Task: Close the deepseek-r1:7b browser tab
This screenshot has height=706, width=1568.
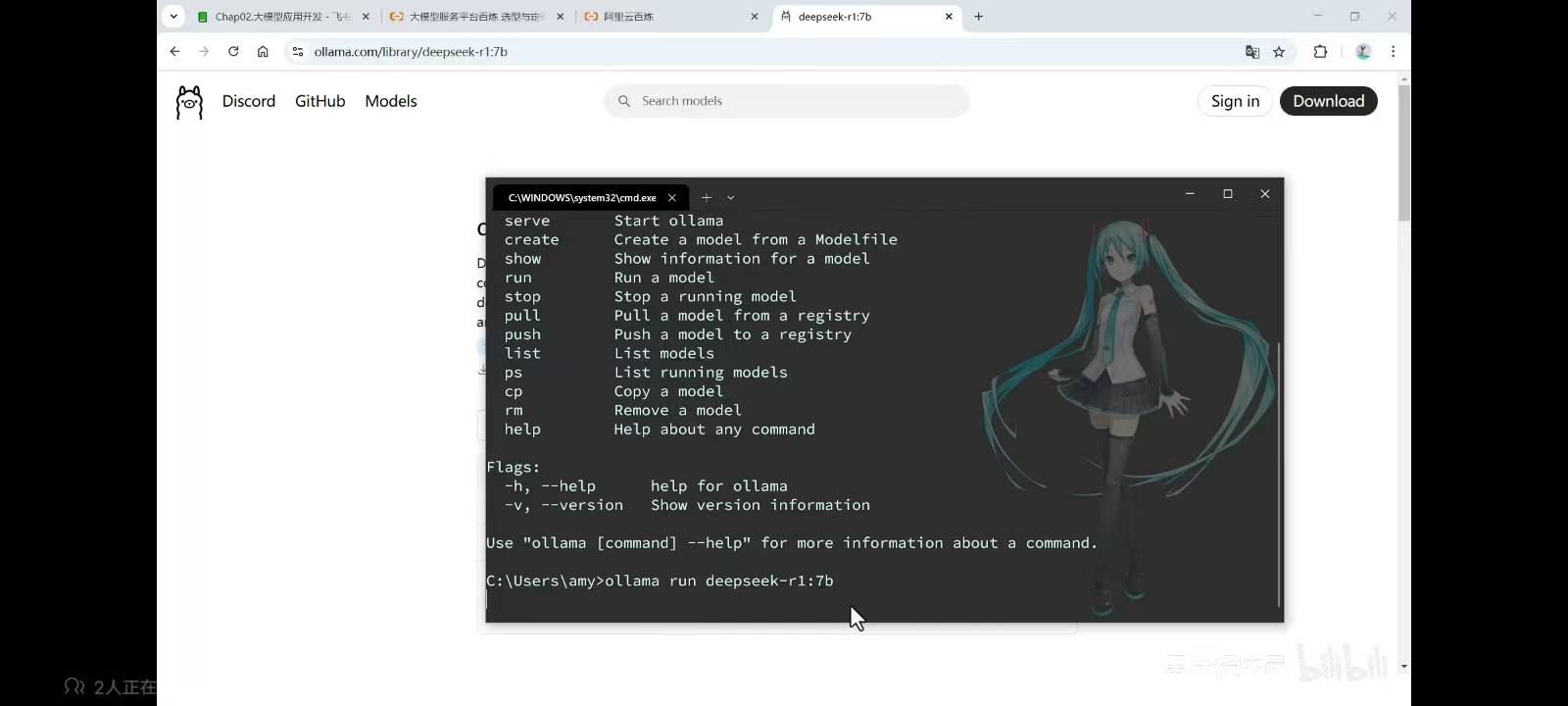Action: click(949, 17)
